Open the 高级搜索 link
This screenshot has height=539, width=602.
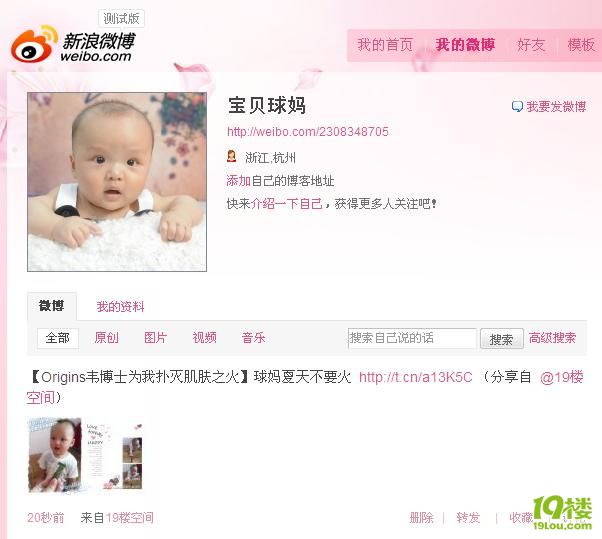552,338
